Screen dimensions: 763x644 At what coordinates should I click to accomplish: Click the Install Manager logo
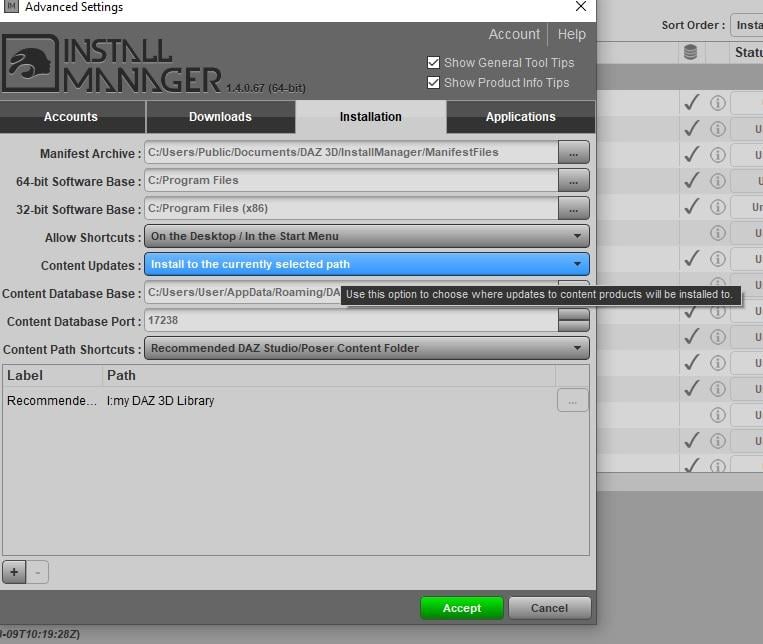pos(112,64)
